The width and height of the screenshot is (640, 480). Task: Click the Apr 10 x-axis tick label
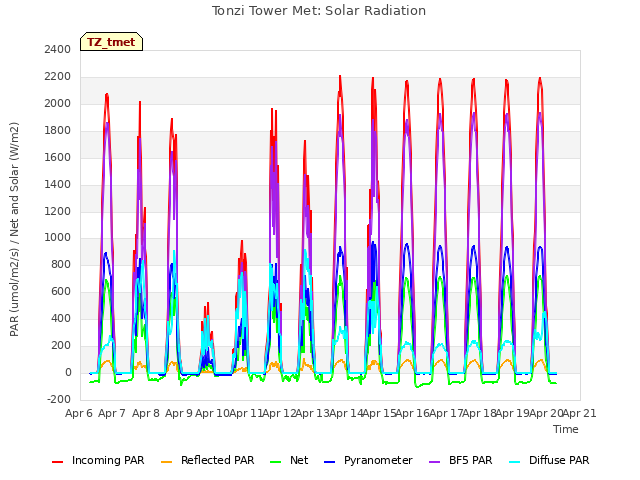(x=212, y=413)
